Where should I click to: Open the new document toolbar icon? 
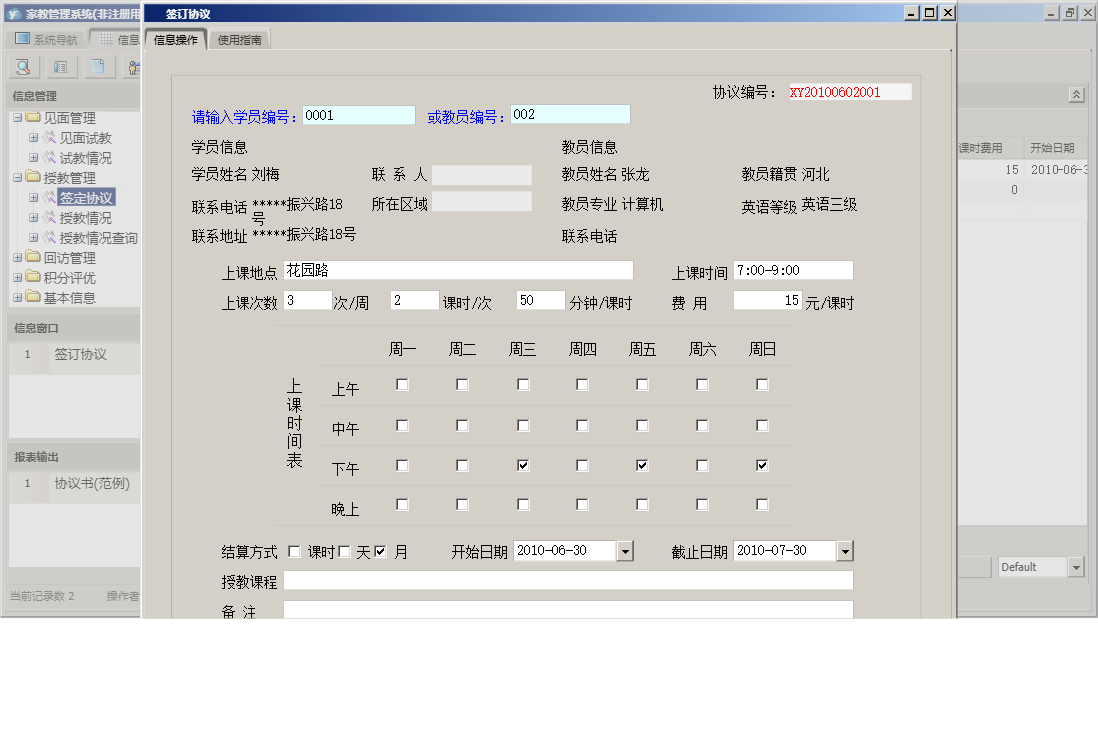pos(97,66)
